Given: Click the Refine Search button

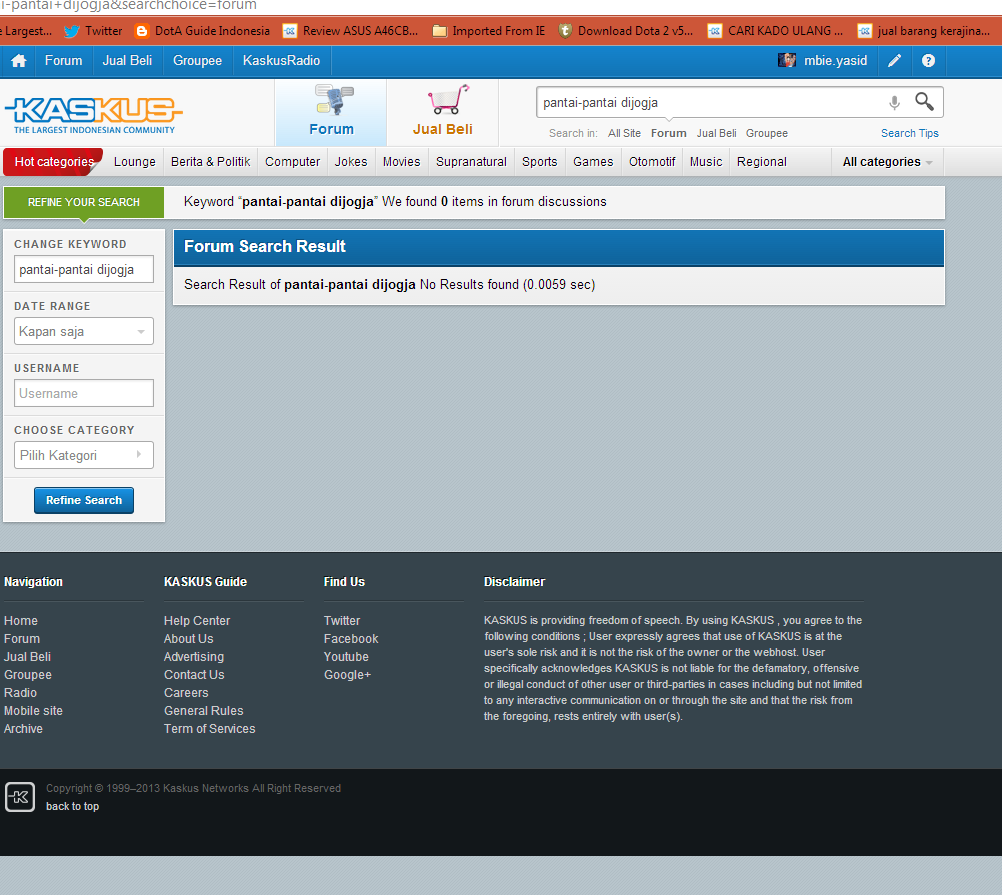Looking at the screenshot, I should pyautogui.click(x=84, y=500).
